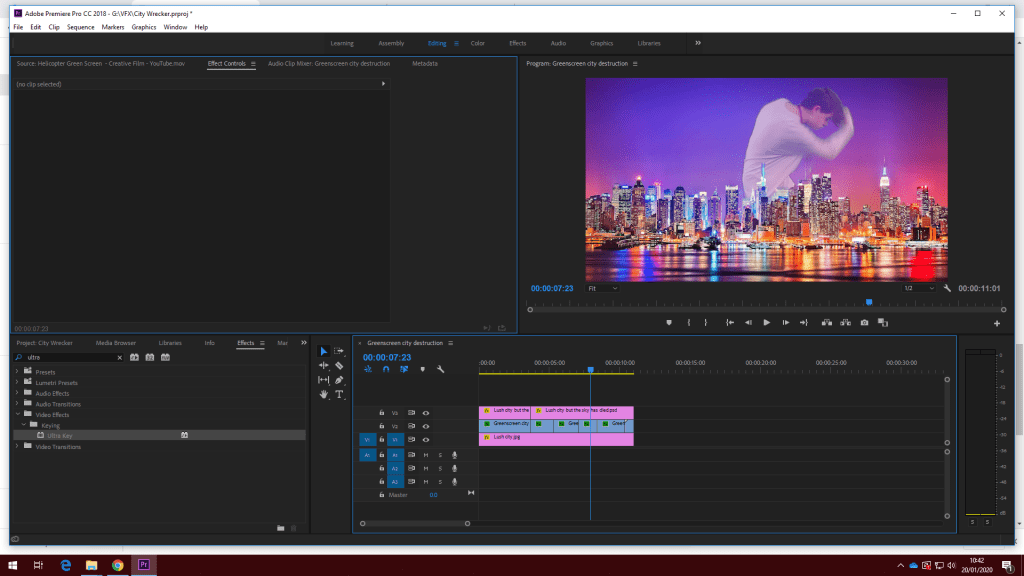Click the Export Frame camera icon

[x=864, y=322]
